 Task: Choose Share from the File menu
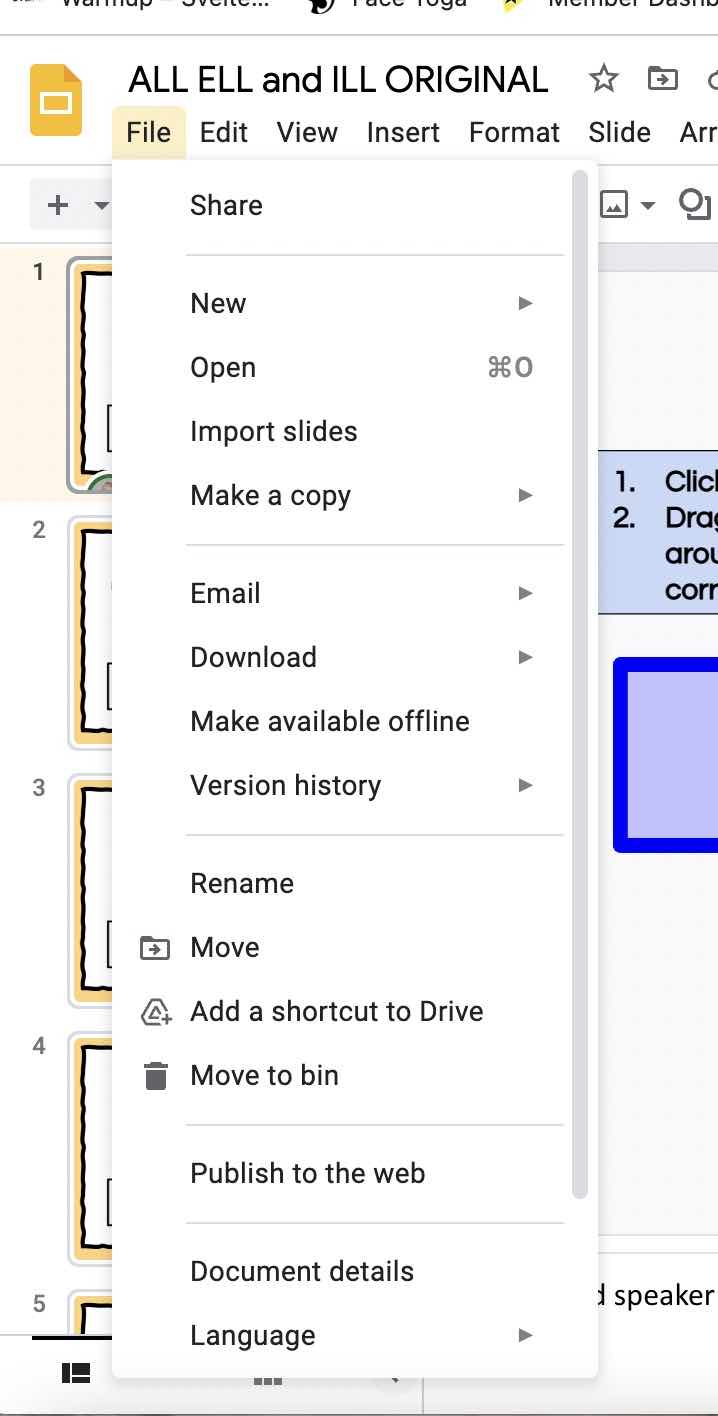(342, 206)
